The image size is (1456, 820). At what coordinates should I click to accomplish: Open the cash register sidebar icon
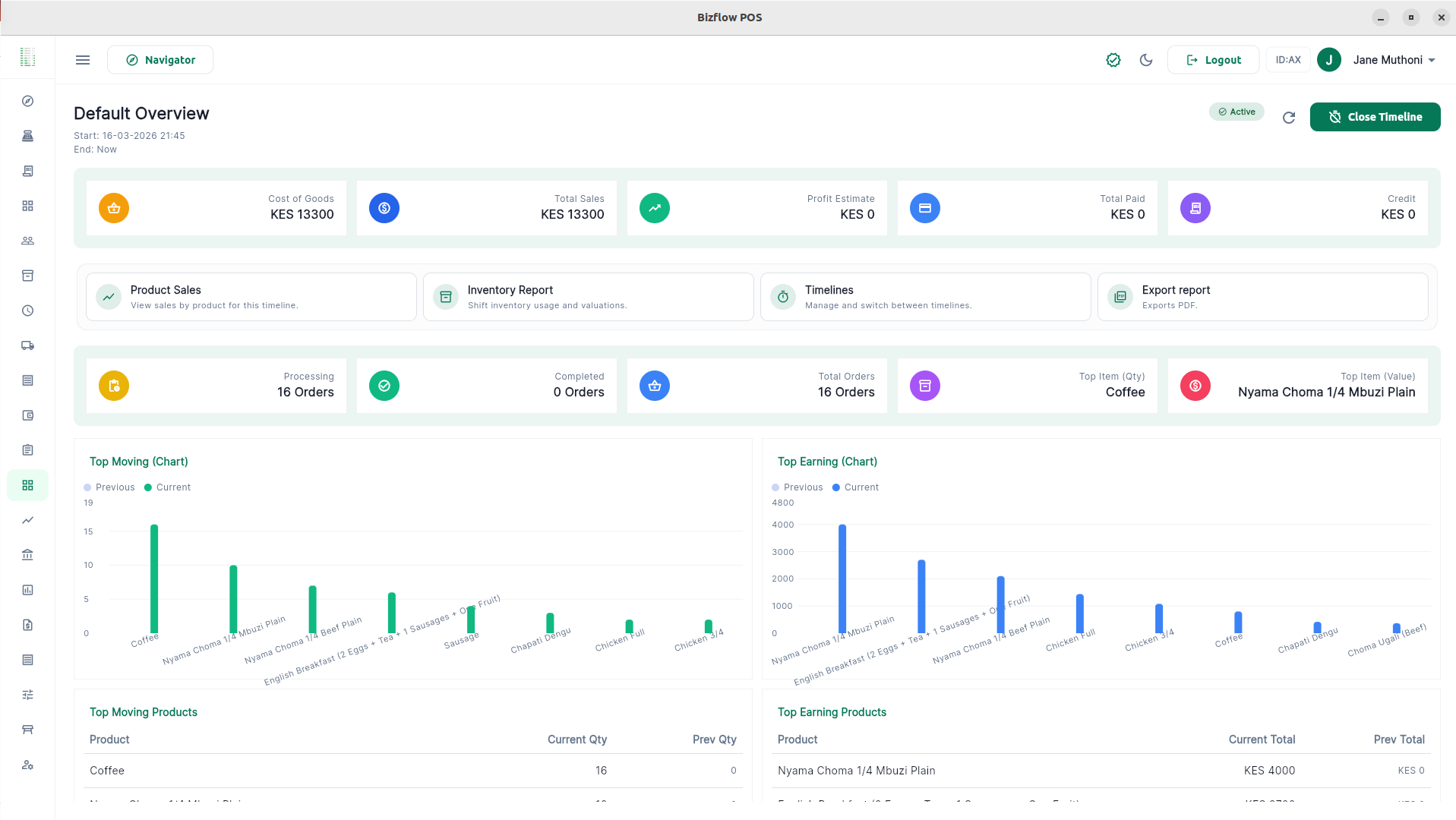click(x=28, y=136)
